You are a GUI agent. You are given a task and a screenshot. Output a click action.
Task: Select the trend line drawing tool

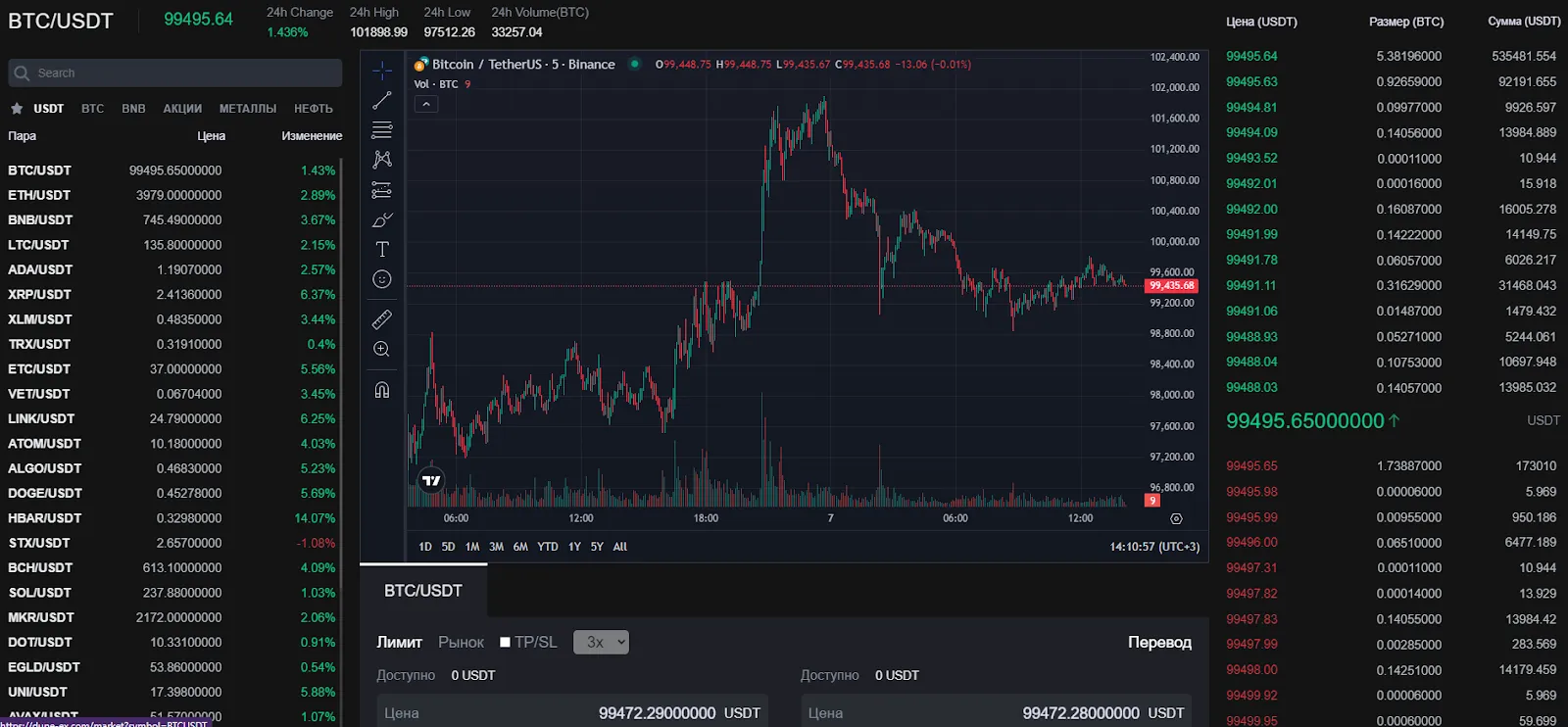(382, 100)
